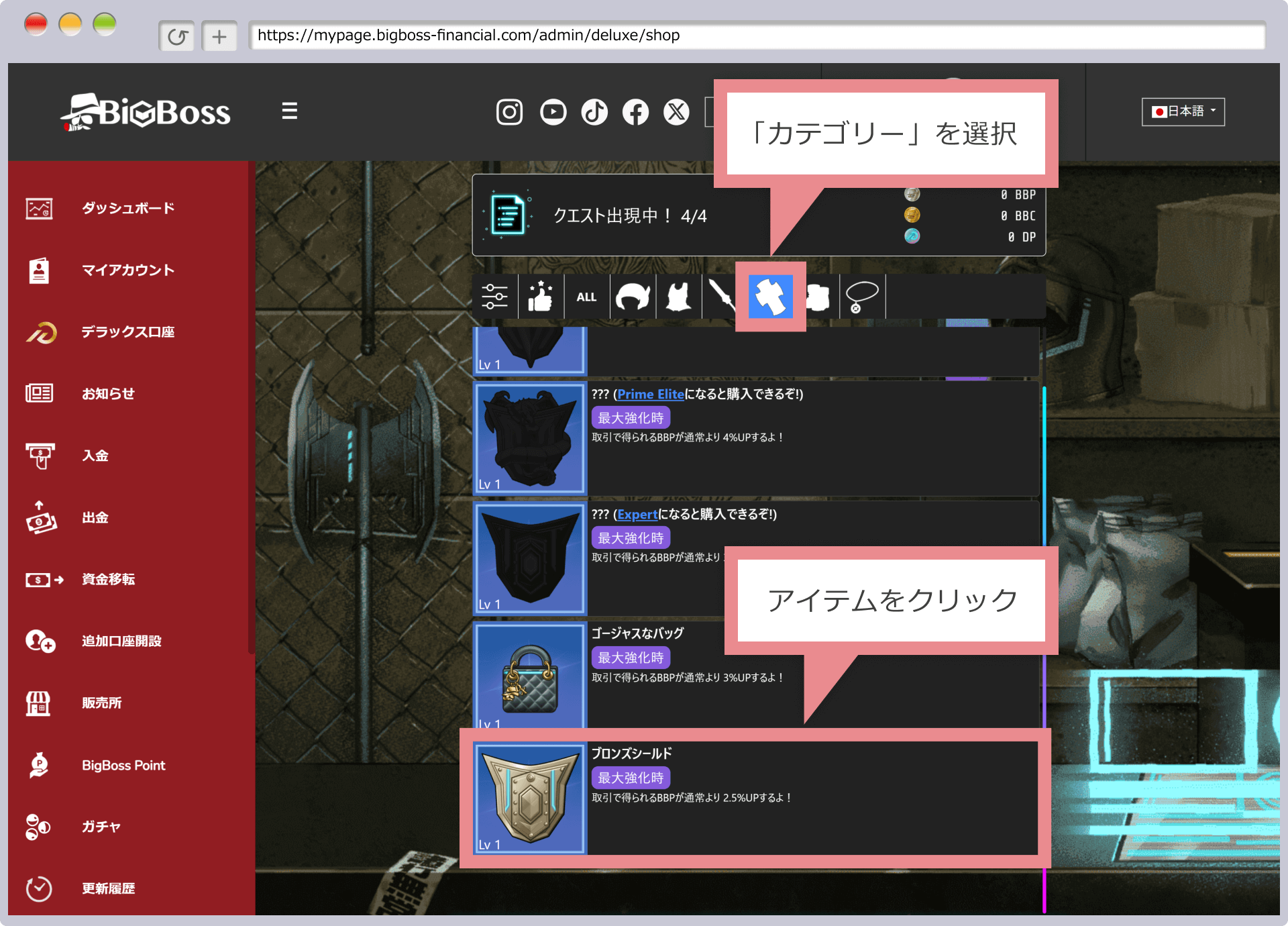1288x926 pixels.
Task: Open the filter settings sliders icon
Action: pos(494,297)
